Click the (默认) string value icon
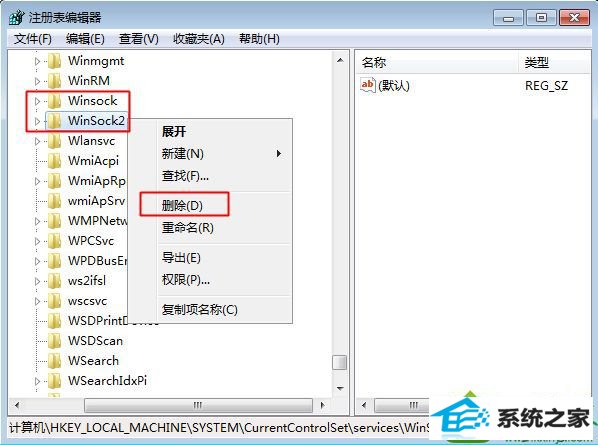Viewport: 598px width, 445px height. pyautogui.click(x=368, y=85)
